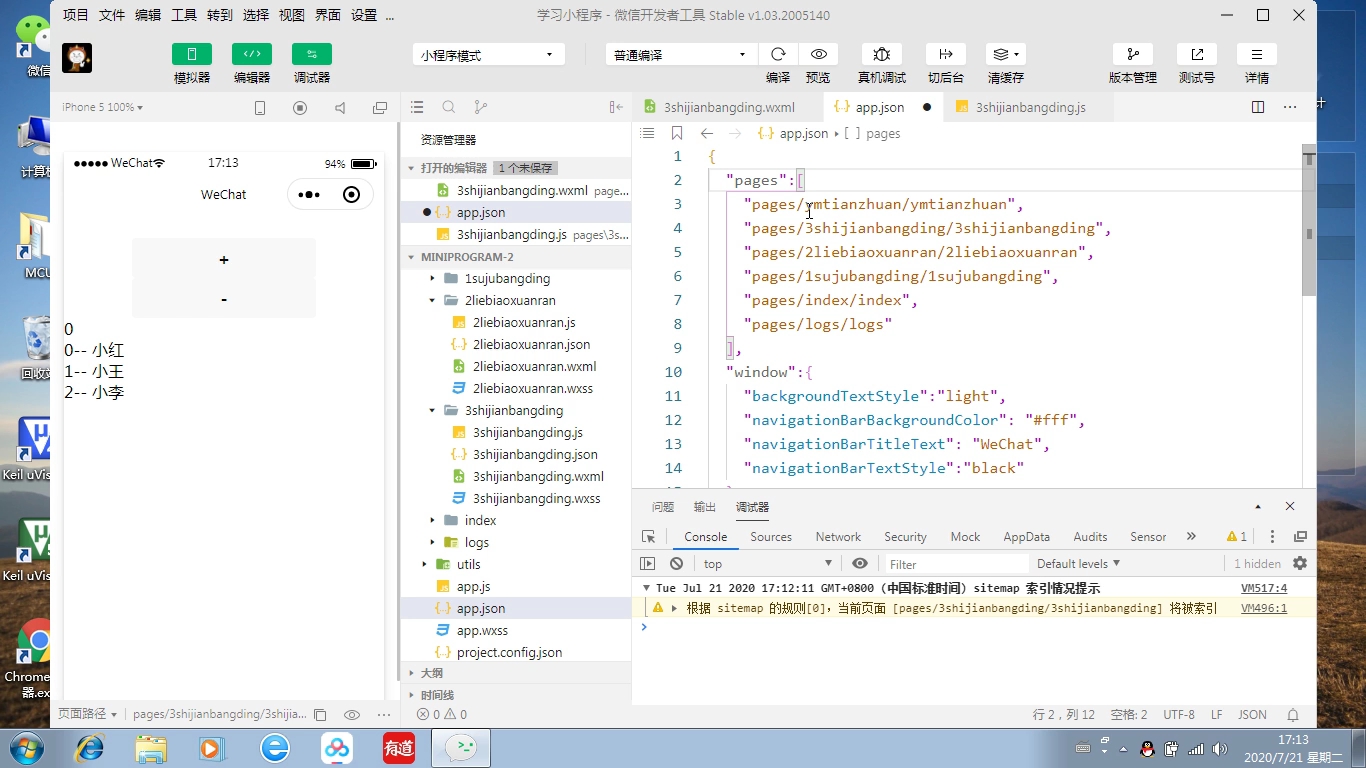Click the simulator capsule close circle
This screenshot has width=1366, height=768.
point(351,195)
